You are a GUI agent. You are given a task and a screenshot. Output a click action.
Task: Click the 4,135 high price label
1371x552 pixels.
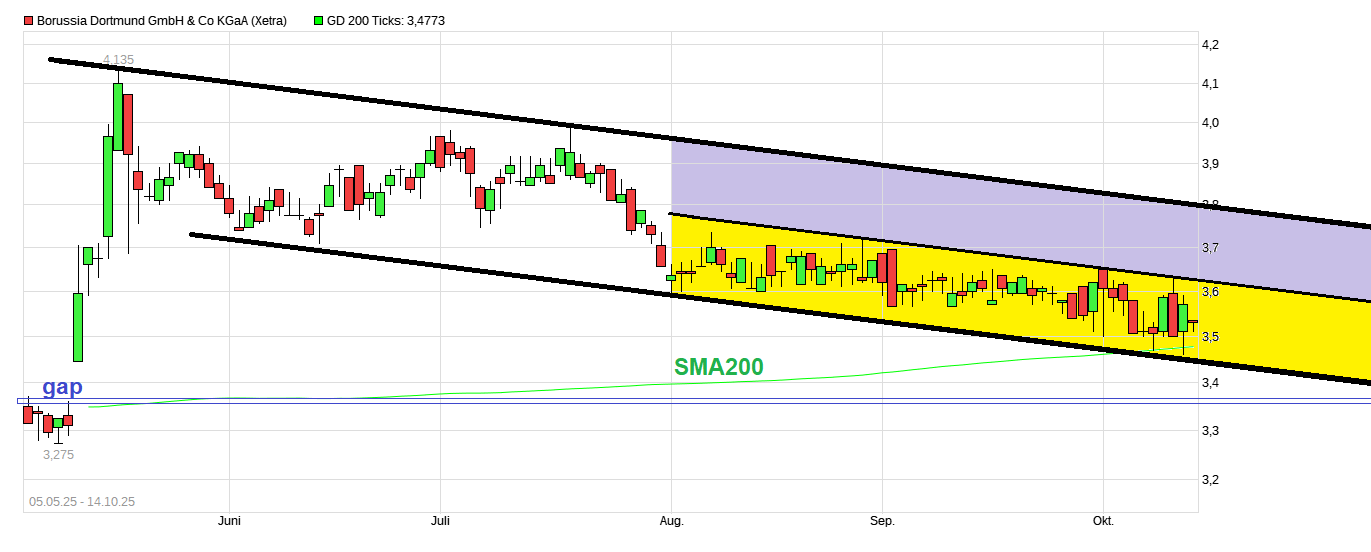tap(118, 60)
